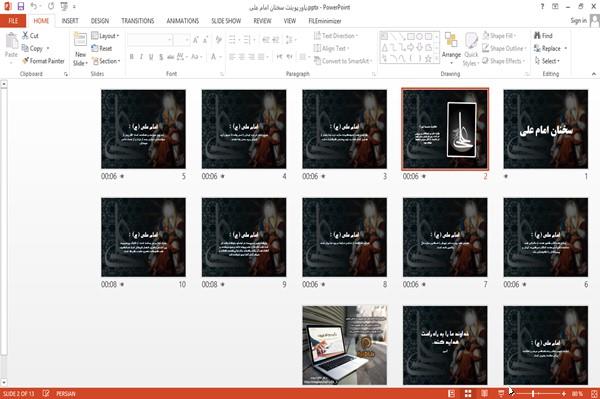Toggle Bold formatting
This screenshot has height=399, width=600.
132,57
